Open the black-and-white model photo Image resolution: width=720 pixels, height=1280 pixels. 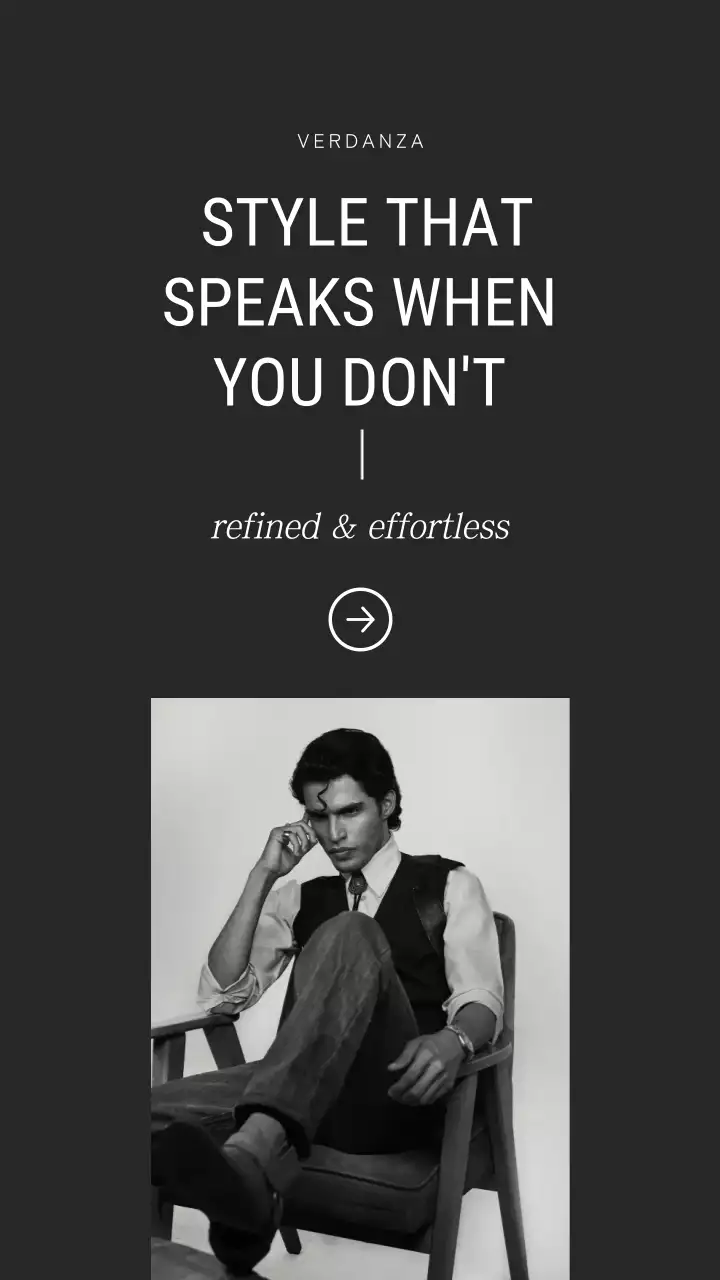pos(360,989)
